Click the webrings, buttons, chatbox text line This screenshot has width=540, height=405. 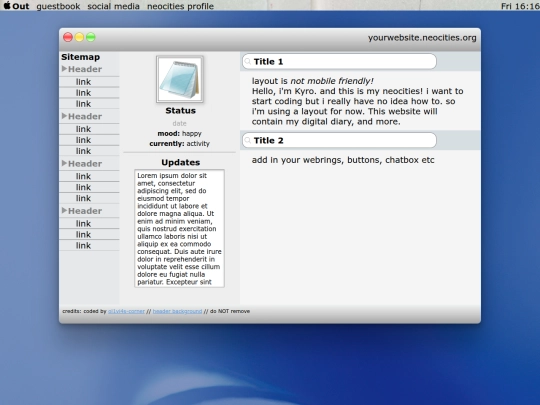(x=343, y=160)
